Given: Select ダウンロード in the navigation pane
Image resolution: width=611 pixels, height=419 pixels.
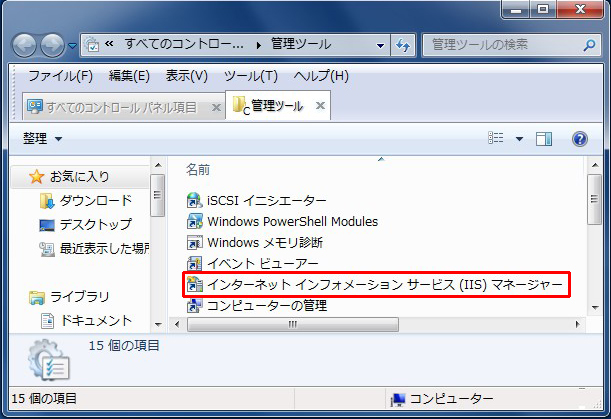Looking at the screenshot, I should tap(95, 200).
